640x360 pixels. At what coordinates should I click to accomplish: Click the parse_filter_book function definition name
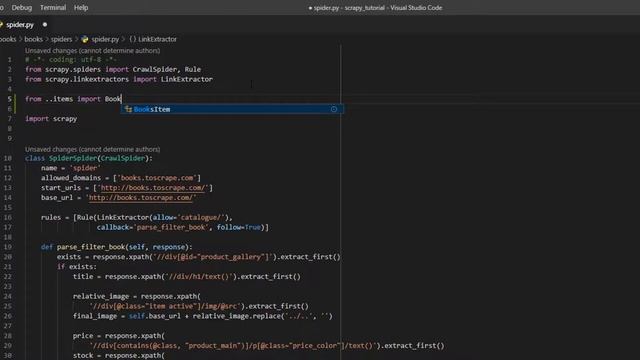point(91,247)
